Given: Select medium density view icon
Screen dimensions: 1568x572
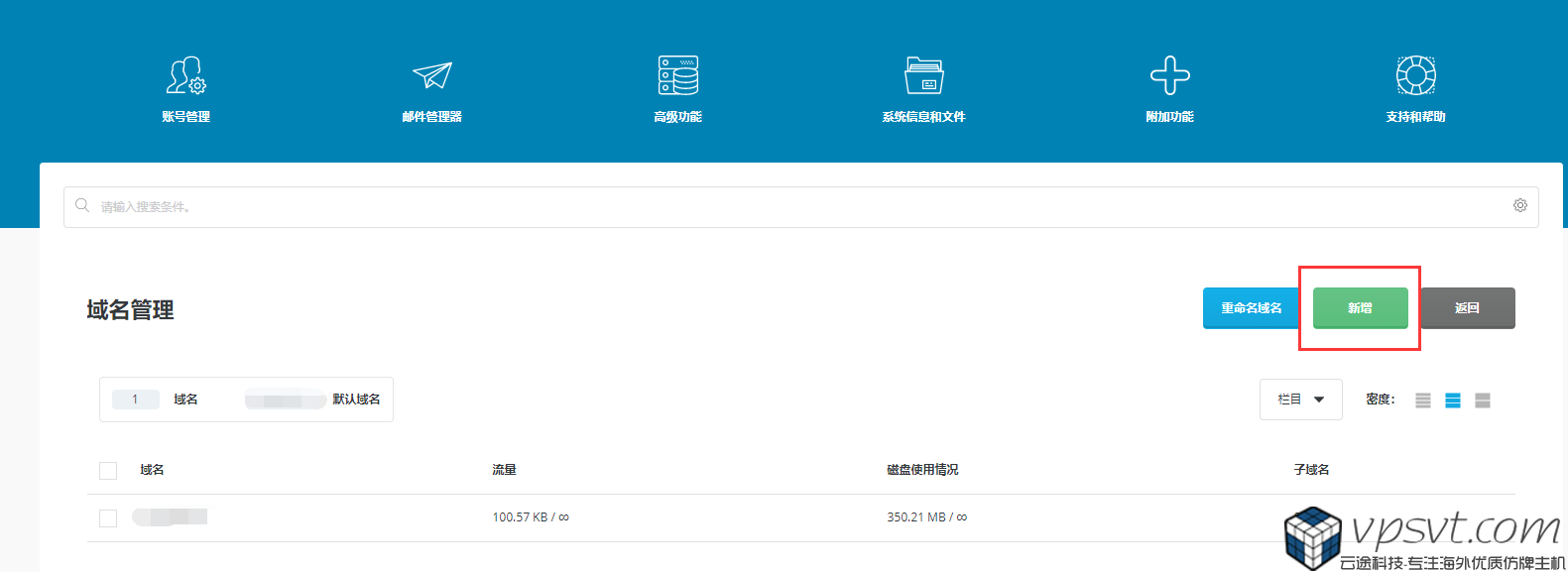Looking at the screenshot, I should 1453,400.
